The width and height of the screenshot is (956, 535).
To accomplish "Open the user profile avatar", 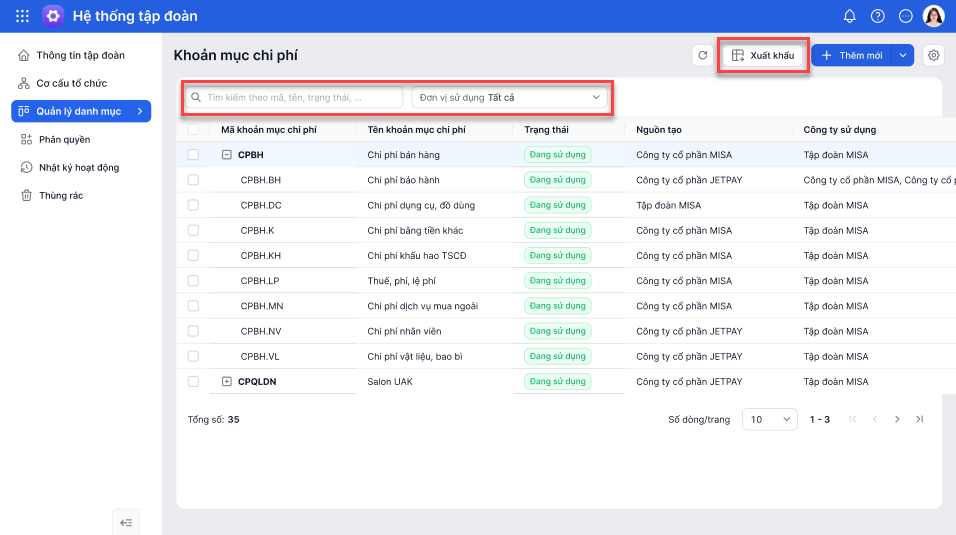I will tap(933, 16).
